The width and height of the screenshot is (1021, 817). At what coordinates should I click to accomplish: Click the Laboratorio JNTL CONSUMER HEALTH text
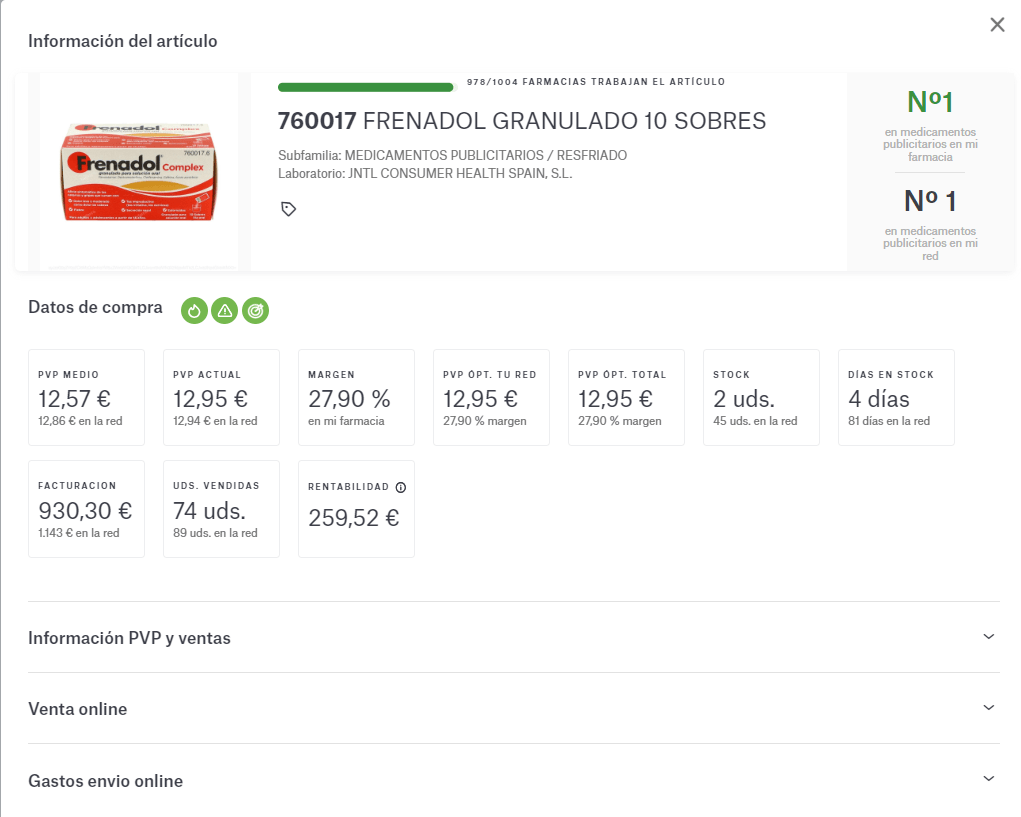point(425,174)
